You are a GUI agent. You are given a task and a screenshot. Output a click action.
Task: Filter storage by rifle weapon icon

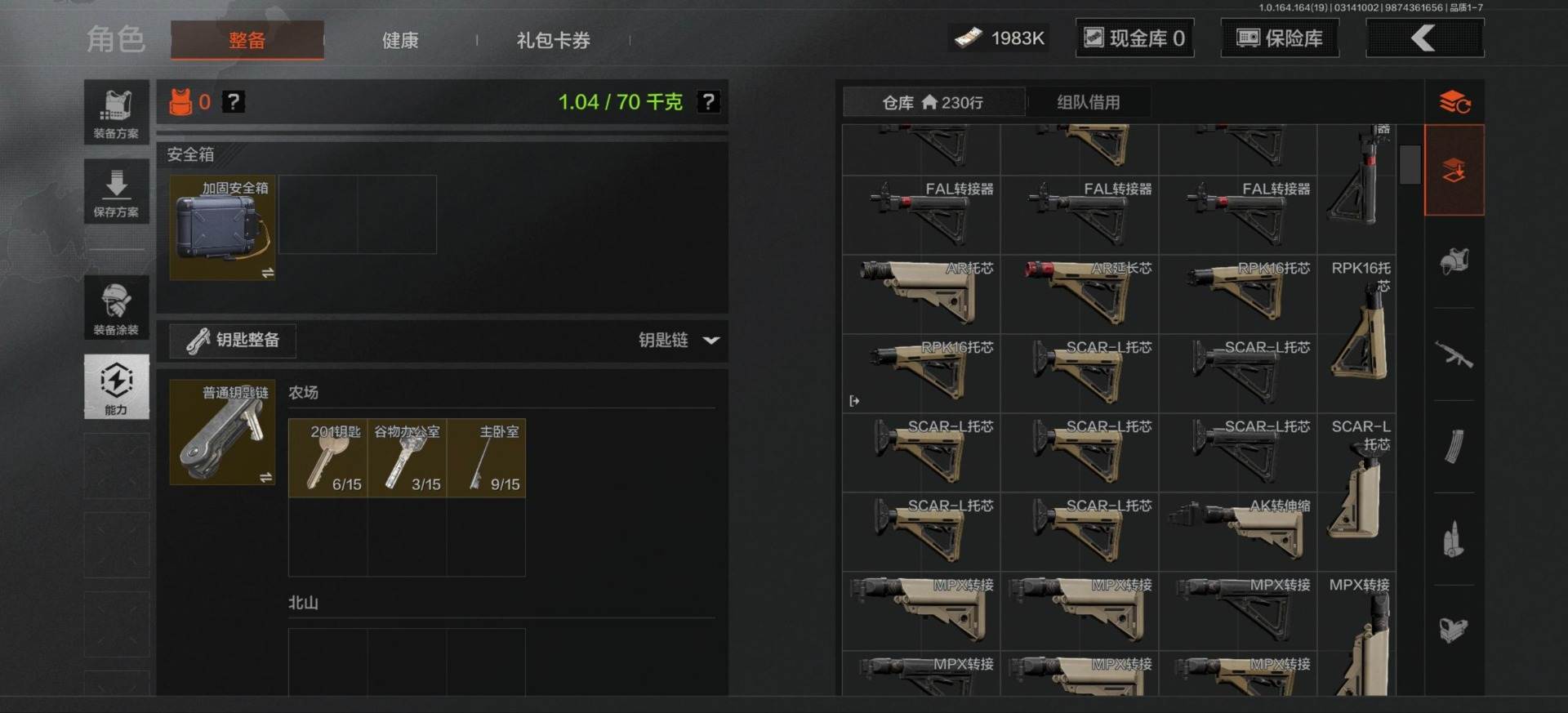pyautogui.click(x=1454, y=355)
